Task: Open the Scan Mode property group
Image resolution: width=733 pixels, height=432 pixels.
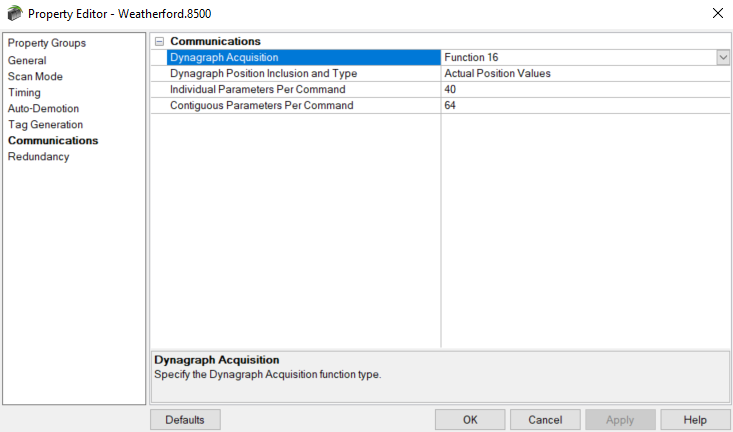Action: pyautogui.click(x=35, y=76)
